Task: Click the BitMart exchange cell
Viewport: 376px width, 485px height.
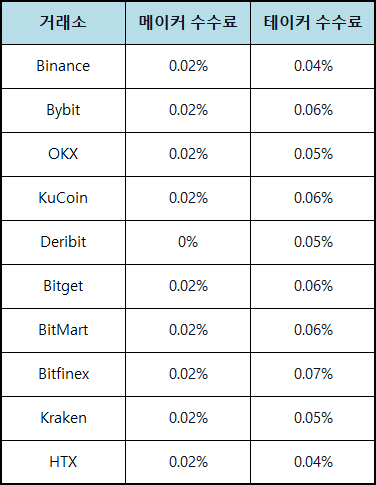Action: coord(63,330)
